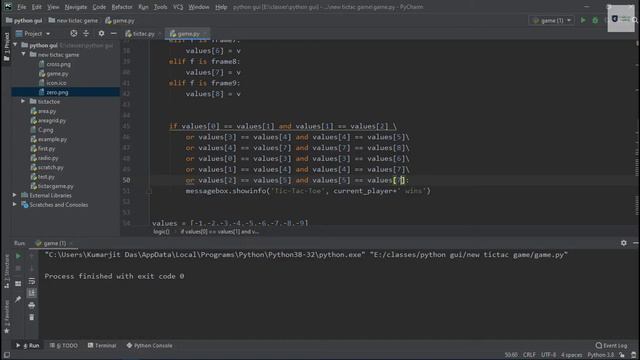Open the search everywhere magnifier icon
Viewport: 640px width, 360px height.
coord(636,20)
